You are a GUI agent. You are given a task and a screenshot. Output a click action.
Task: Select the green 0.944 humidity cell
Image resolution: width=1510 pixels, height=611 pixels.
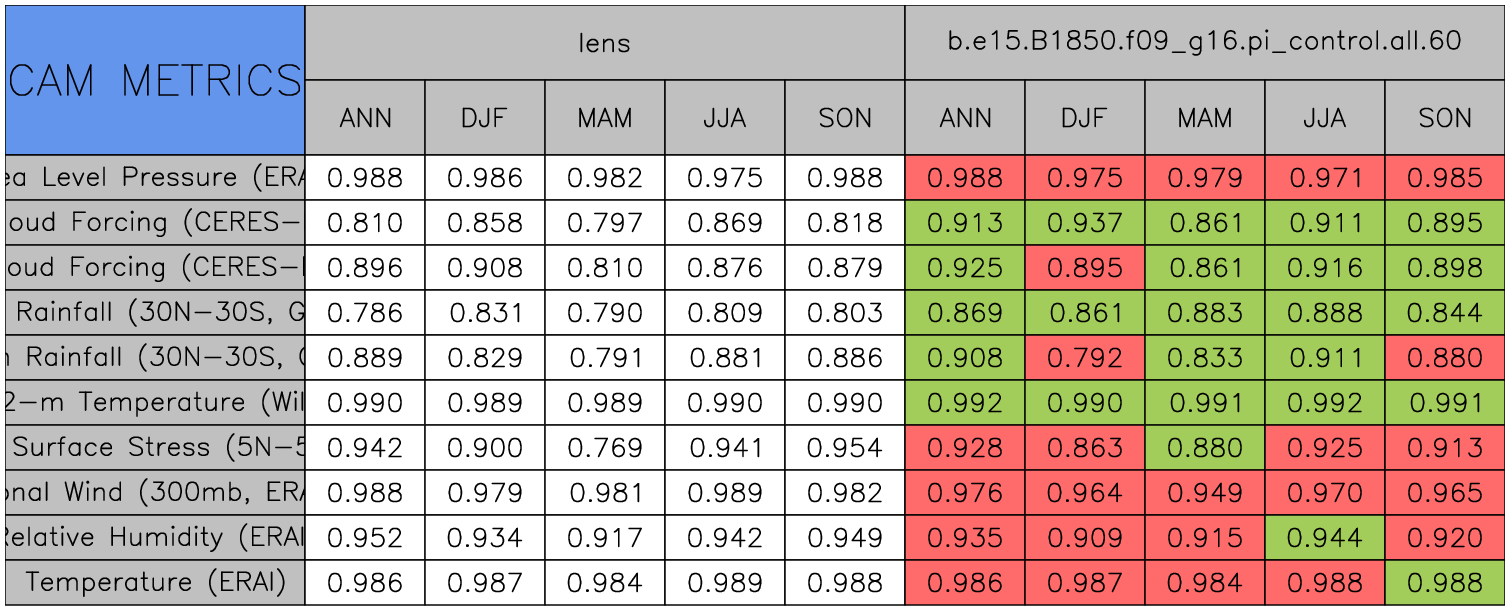click(1325, 537)
